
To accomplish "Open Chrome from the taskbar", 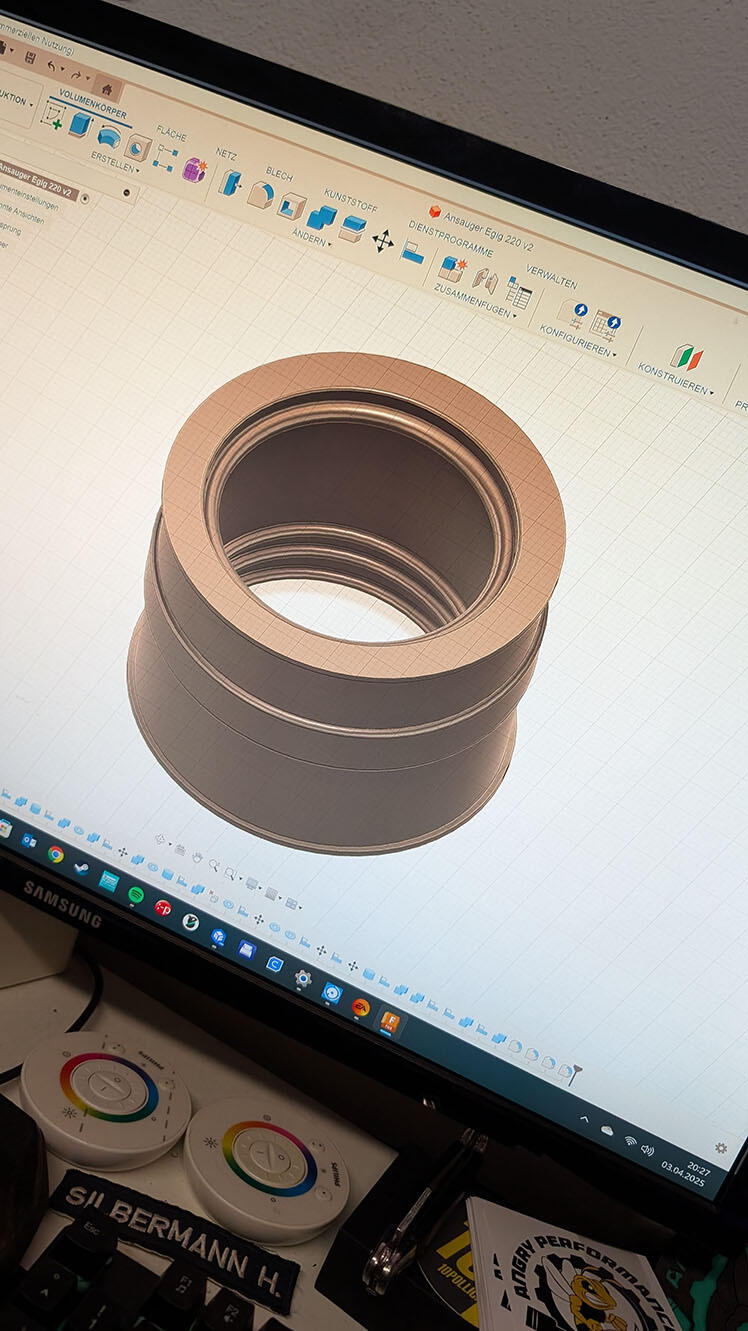I will click(x=55, y=853).
